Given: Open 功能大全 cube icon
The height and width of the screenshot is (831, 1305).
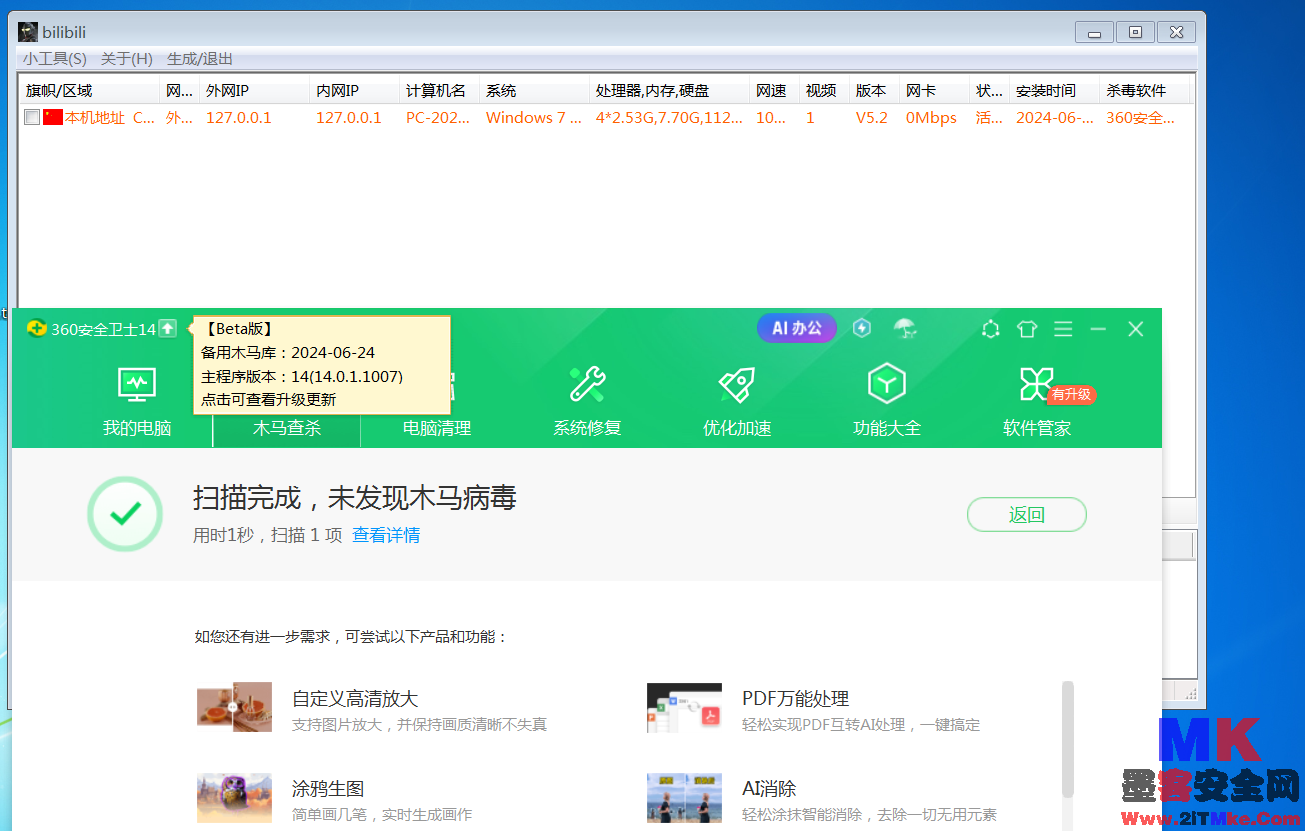Looking at the screenshot, I should click(887, 384).
